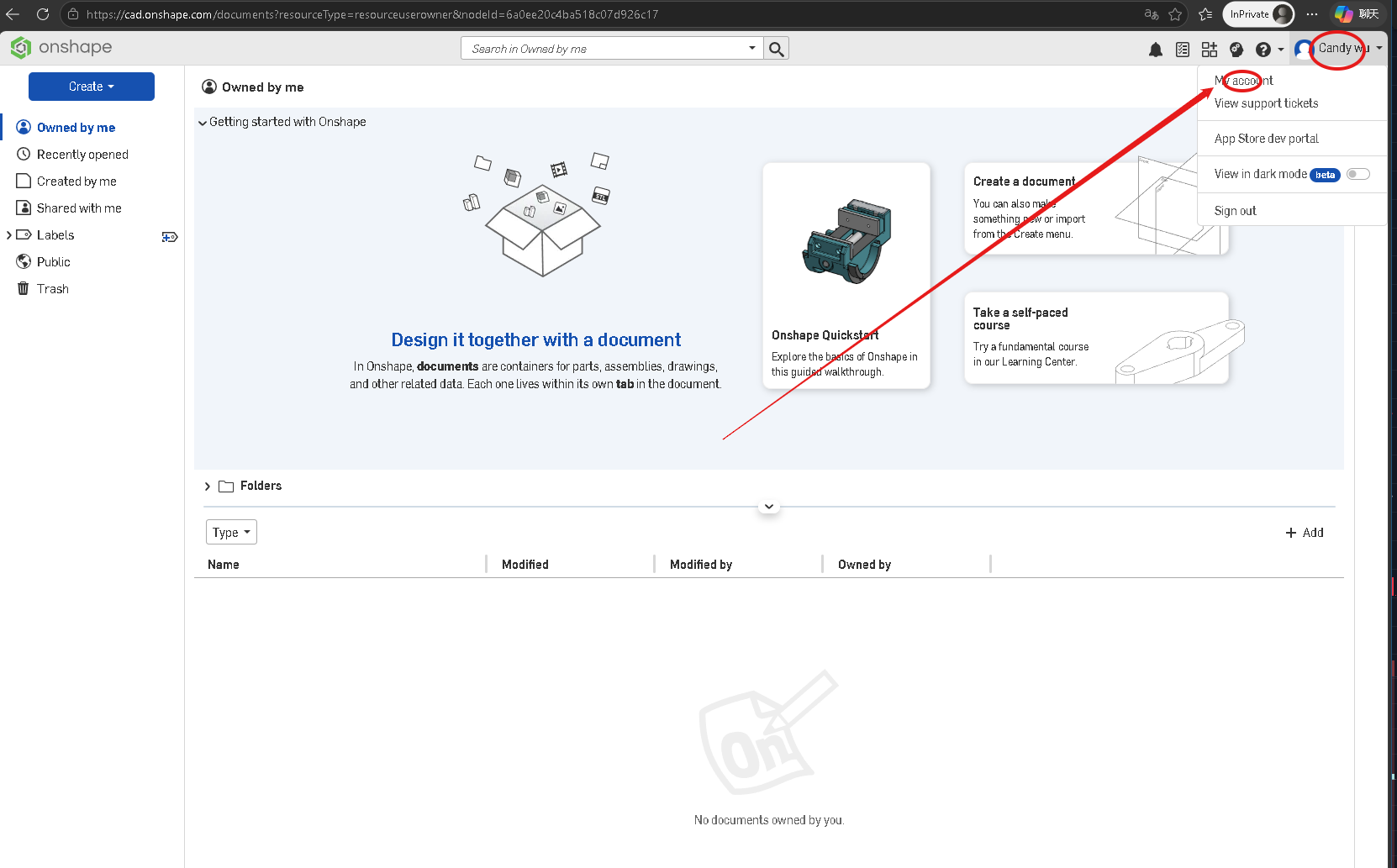Click the magnifier search button
The height and width of the screenshot is (868, 1397).
click(777, 49)
